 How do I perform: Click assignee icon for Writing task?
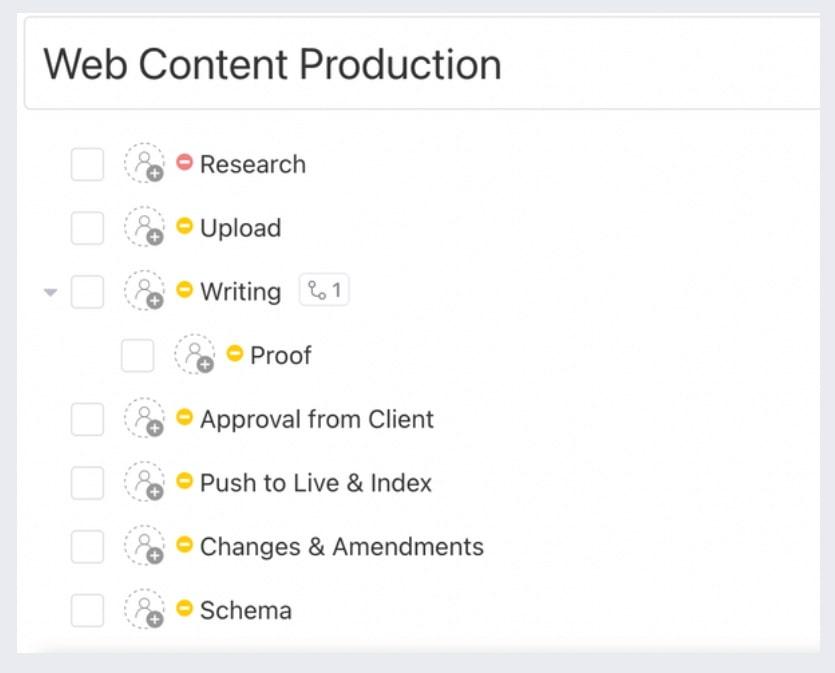click(x=144, y=292)
